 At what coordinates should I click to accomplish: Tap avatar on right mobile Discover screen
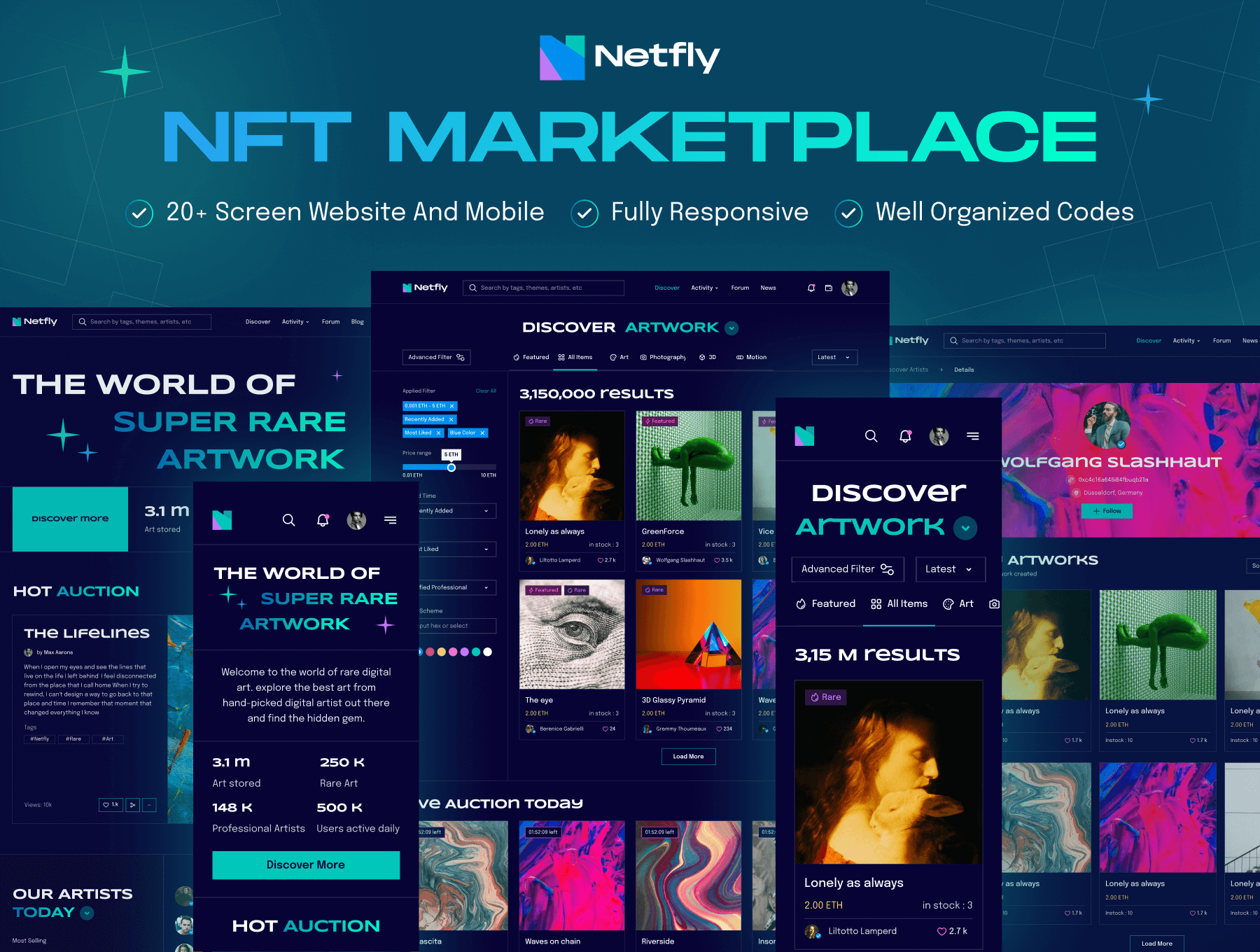click(x=939, y=436)
